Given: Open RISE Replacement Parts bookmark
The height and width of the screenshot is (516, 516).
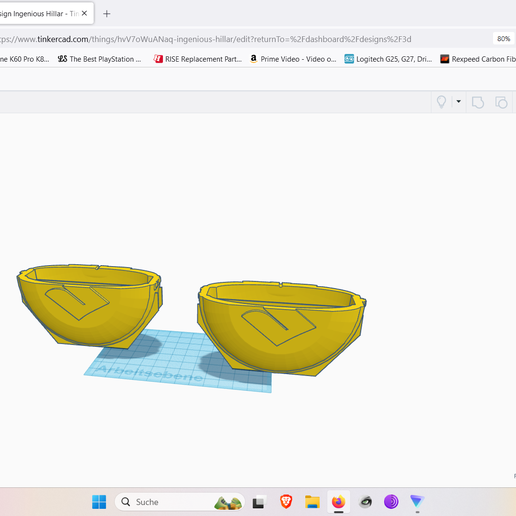Looking at the screenshot, I should 198,59.
